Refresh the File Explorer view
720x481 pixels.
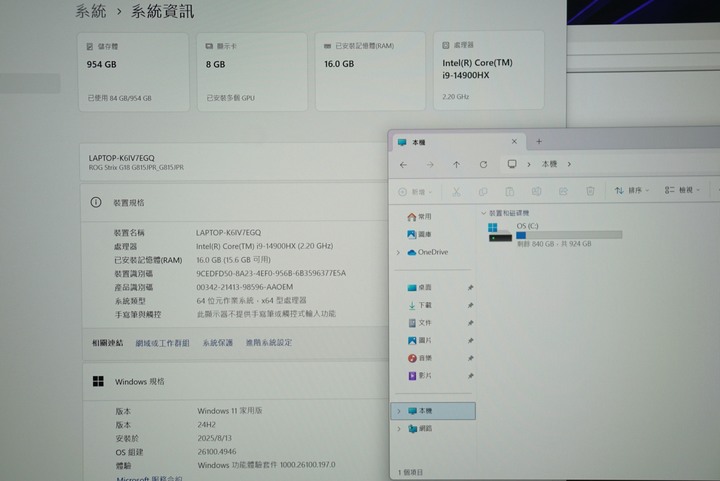[483, 164]
